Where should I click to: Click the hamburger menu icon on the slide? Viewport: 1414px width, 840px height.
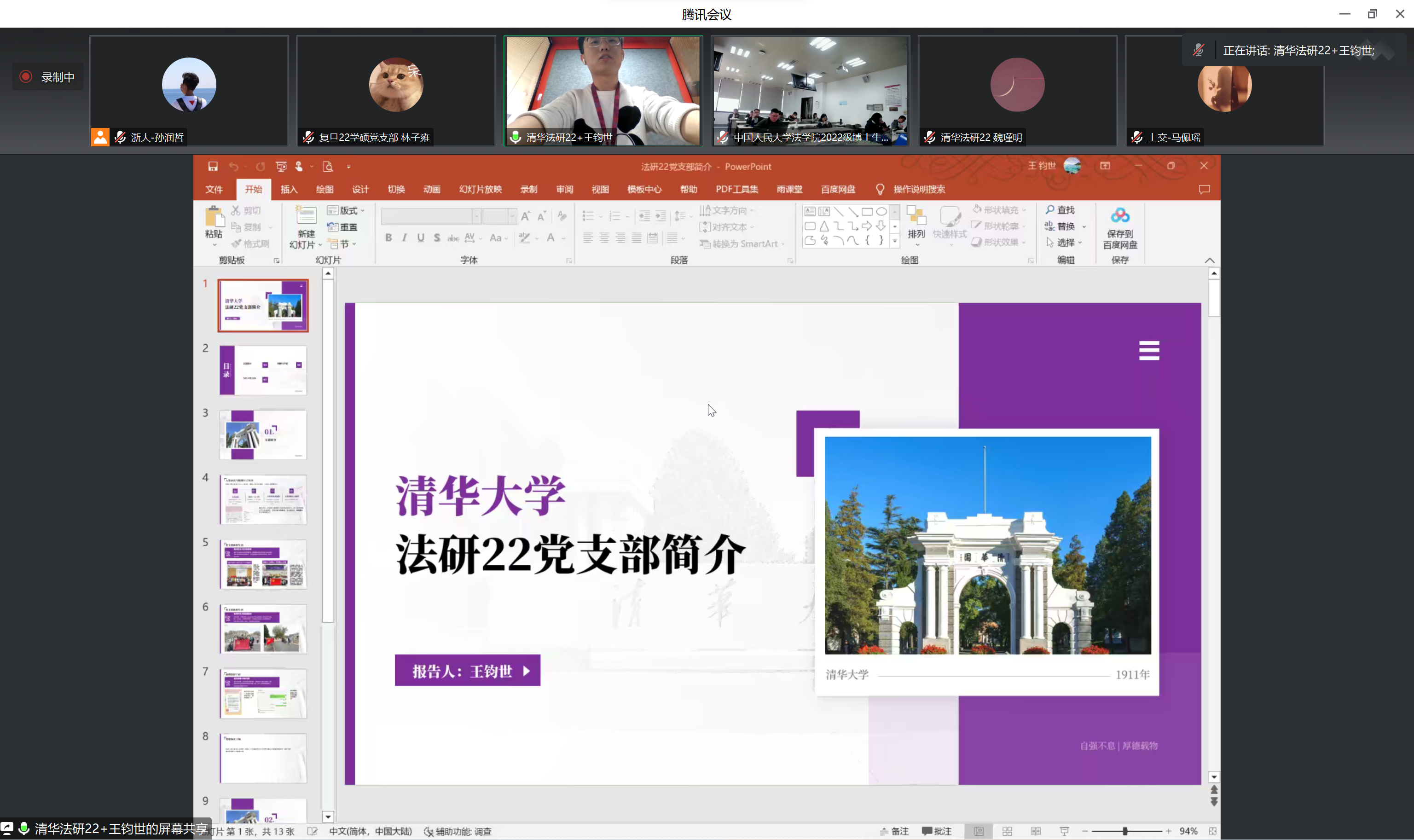[x=1148, y=351]
